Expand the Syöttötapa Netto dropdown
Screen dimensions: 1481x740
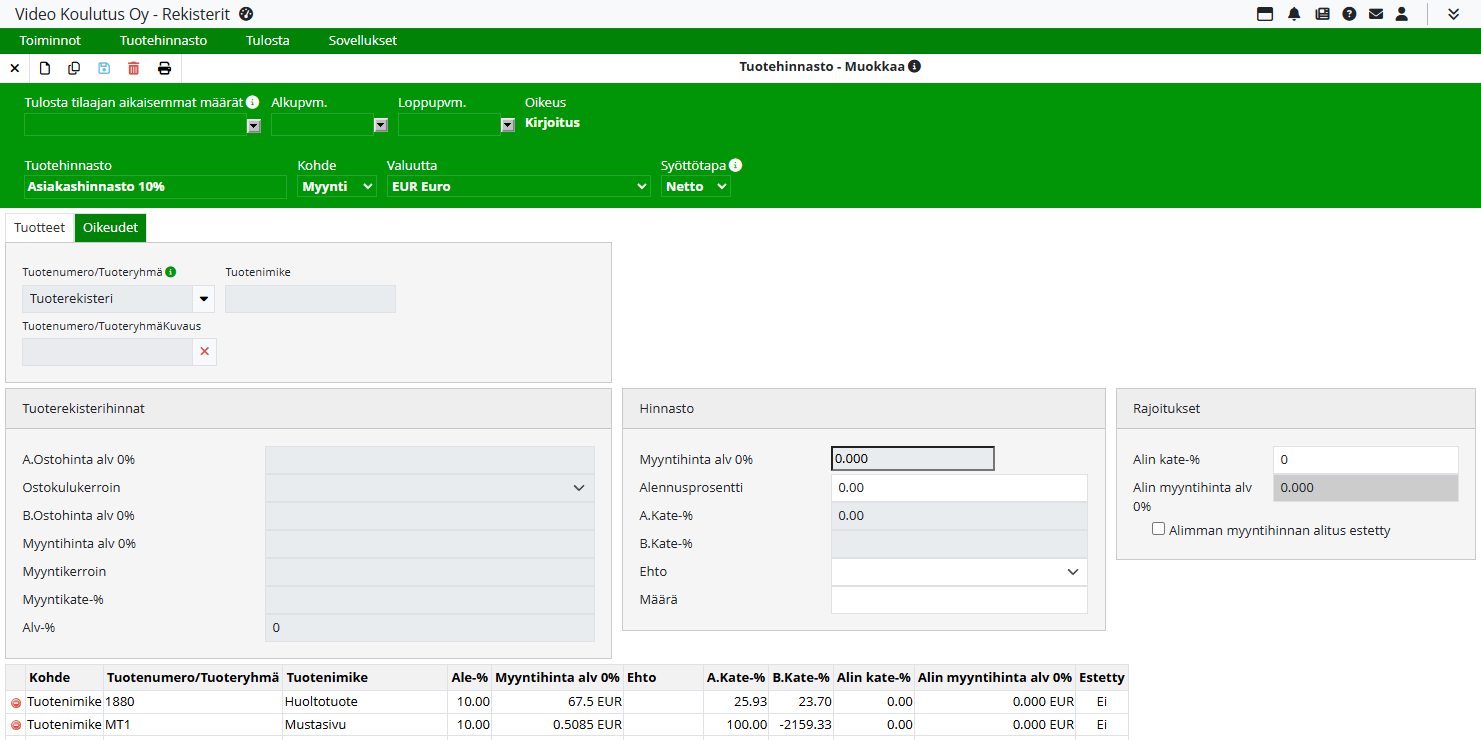click(x=695, y=187)
